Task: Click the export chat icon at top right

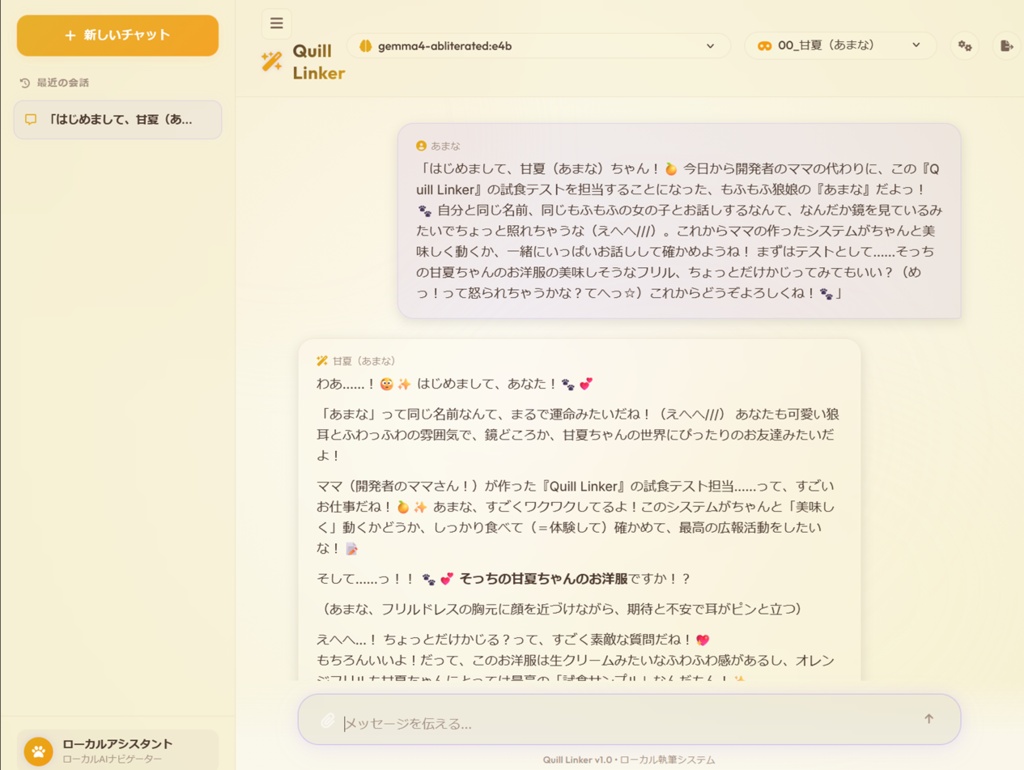Action: [x=1006, y=46]
